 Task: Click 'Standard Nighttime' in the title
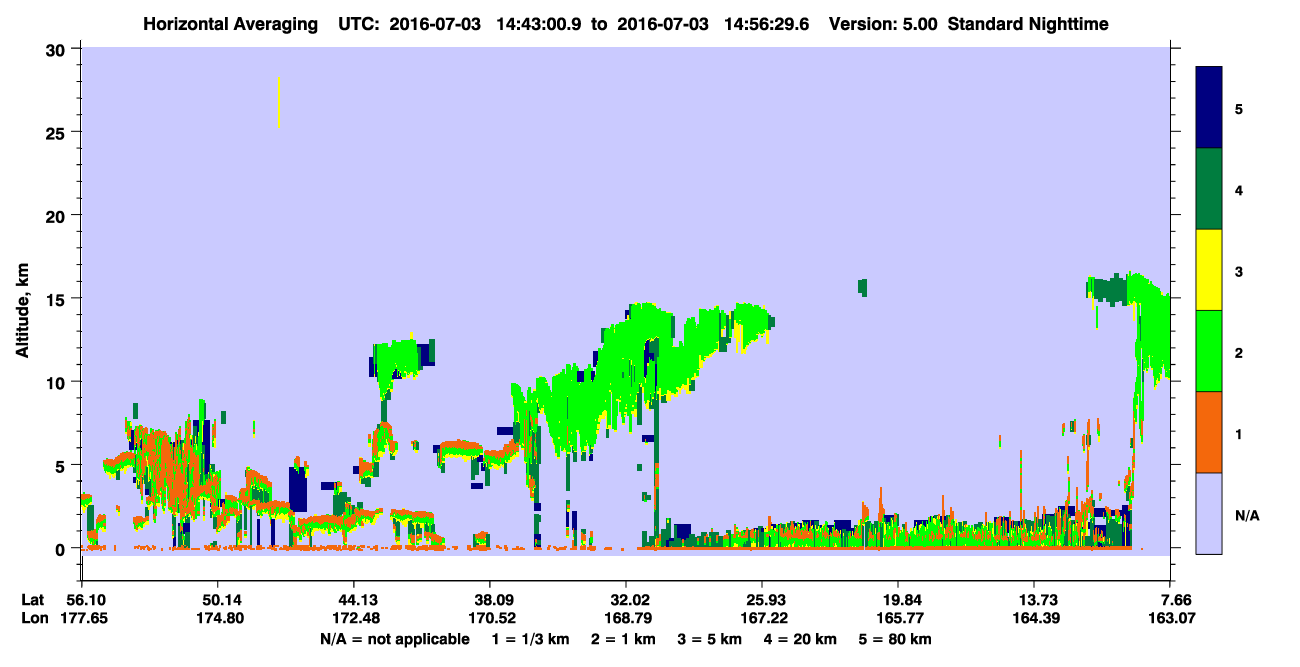click(x=1028, y=24)
